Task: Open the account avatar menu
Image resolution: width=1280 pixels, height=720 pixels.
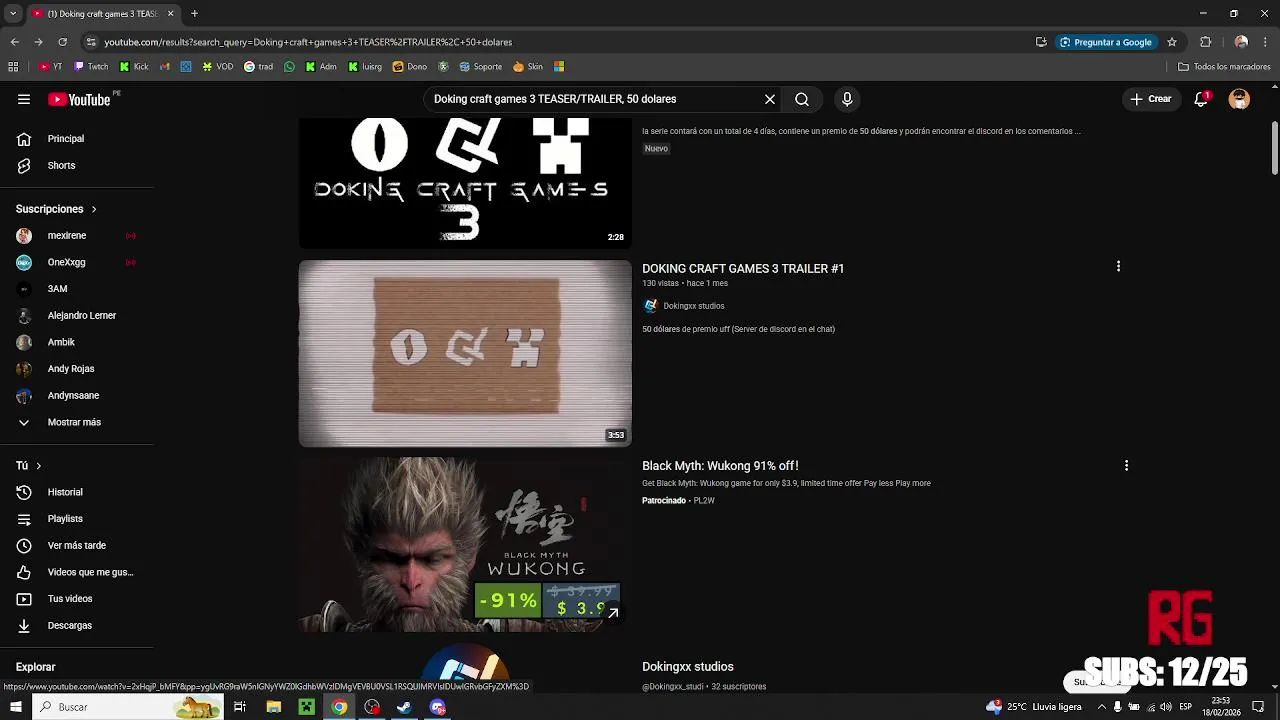Action: pos(1239,99)
